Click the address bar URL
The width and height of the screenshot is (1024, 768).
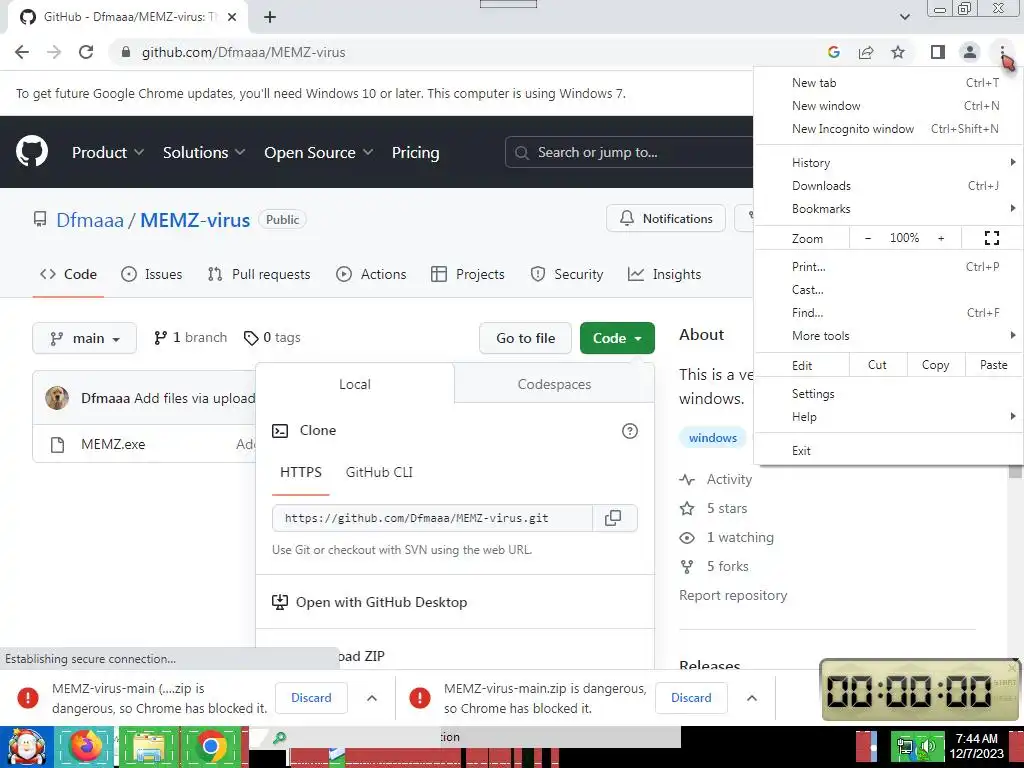point(244,52)
